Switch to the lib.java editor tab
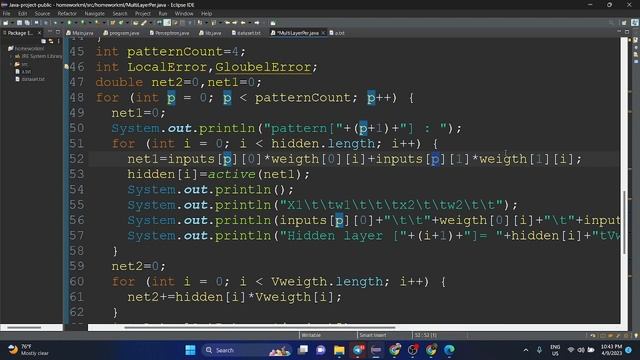The width and height of the screenshot is (640, 360). pyautogui.click(x=210, y=33)
